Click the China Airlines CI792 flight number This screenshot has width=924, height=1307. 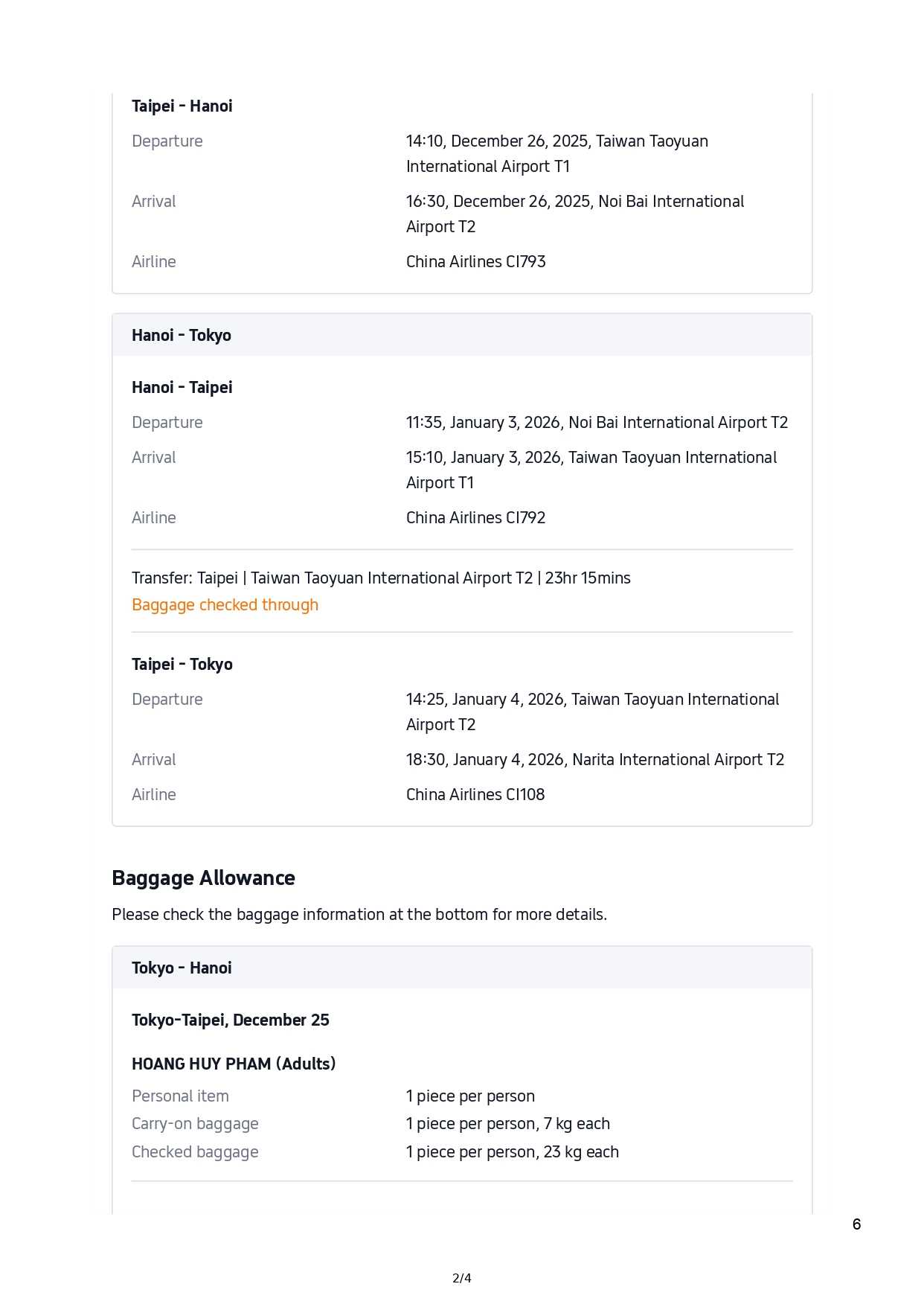(x=475, y=518)
